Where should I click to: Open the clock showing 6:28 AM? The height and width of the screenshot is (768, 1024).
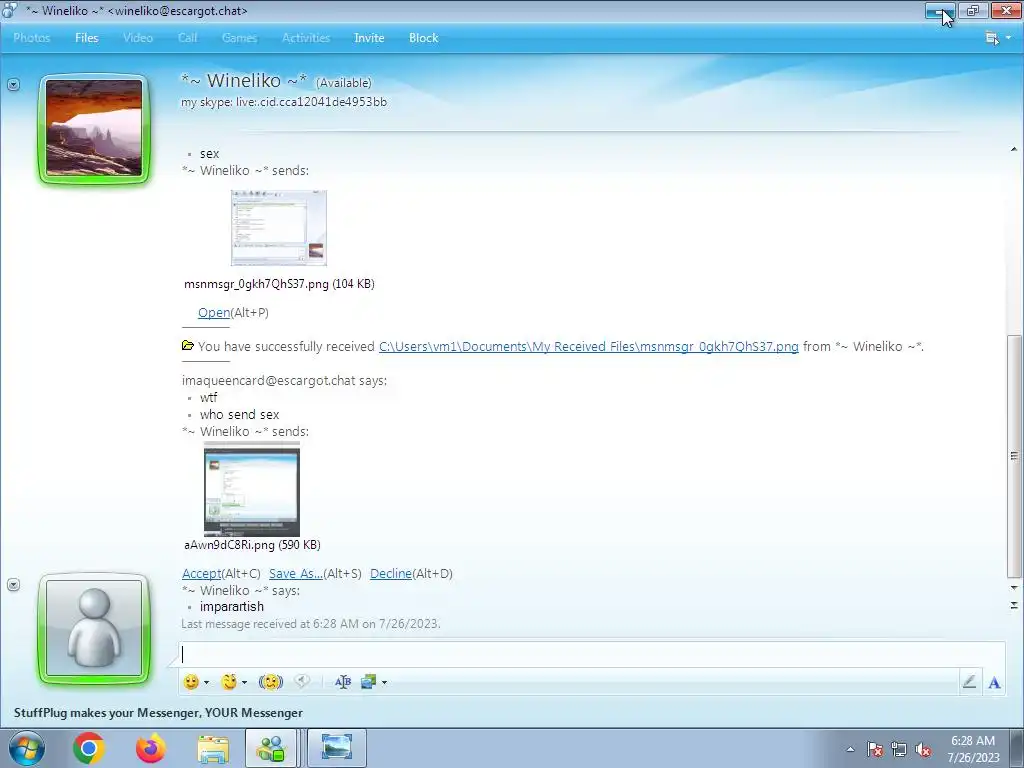[973, 749]
